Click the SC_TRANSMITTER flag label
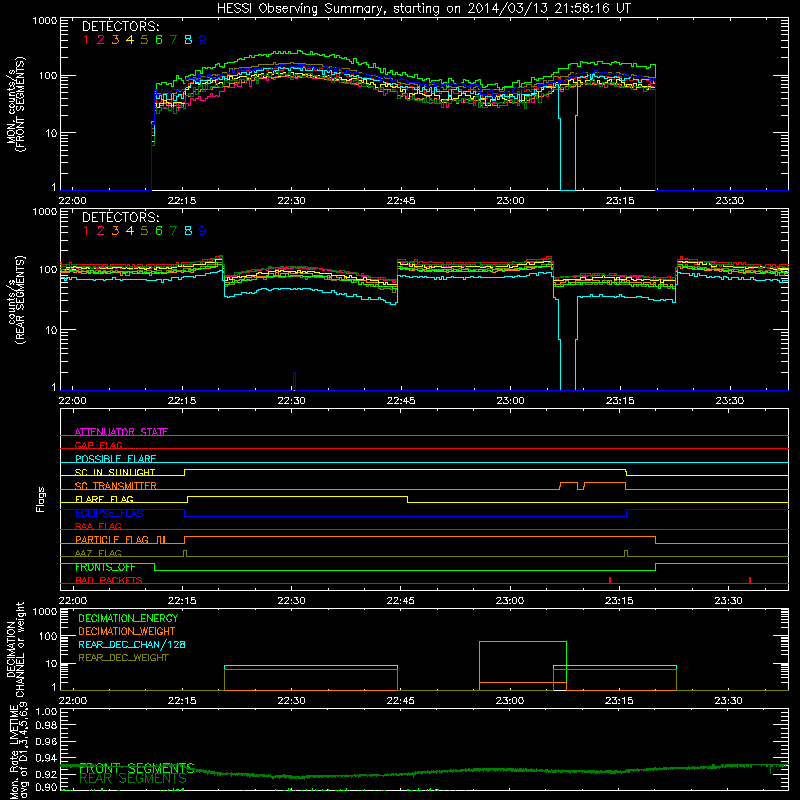The width and height of the screenshot is (800, 800). [116, 485]
